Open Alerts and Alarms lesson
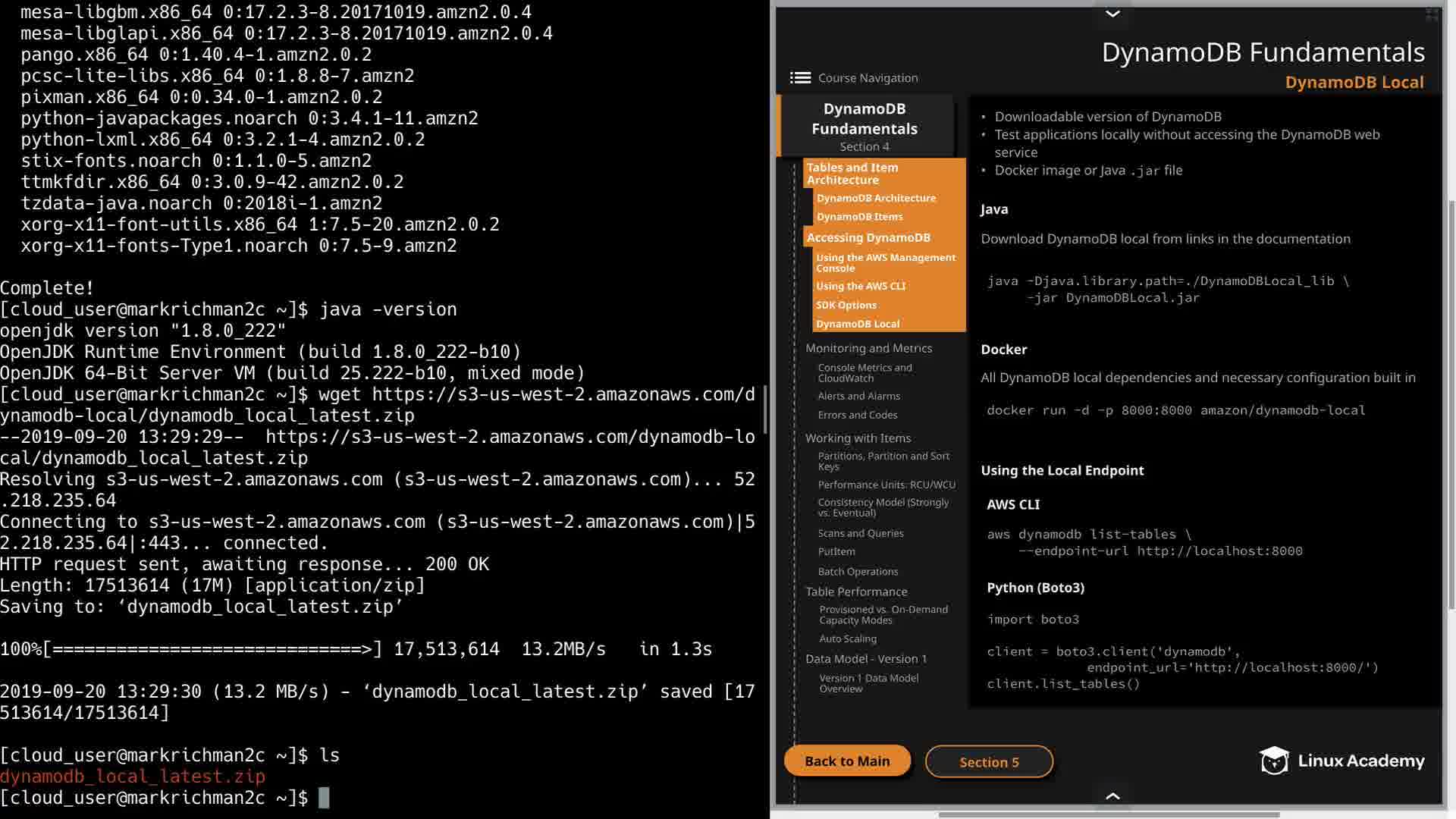The width and height of the screenshot is (1456, 819). coord(858,396)
